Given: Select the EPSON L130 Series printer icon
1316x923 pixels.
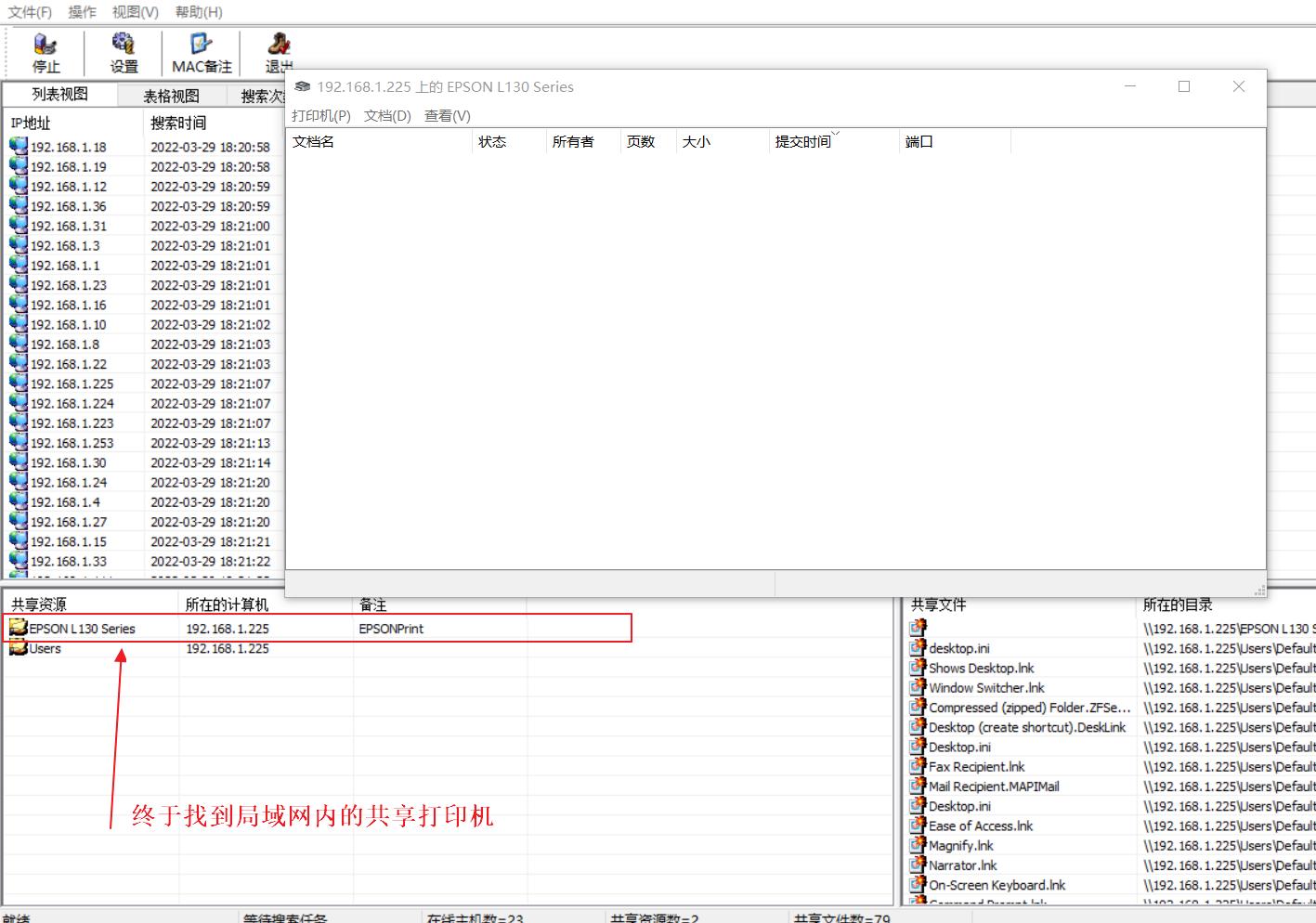Looking at the screenshot, I should [x=18, y=628].
